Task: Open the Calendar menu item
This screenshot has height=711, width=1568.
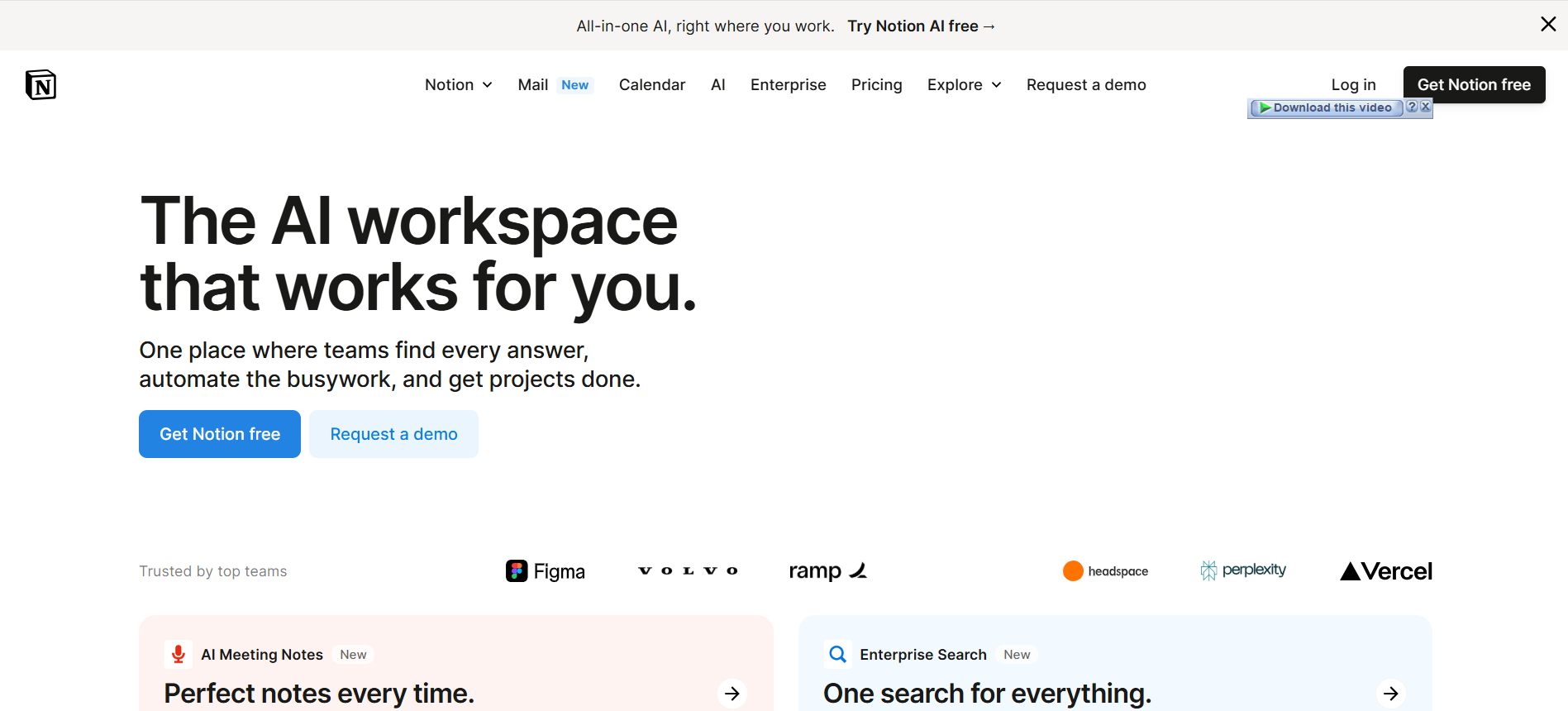Action: point(652,84)
